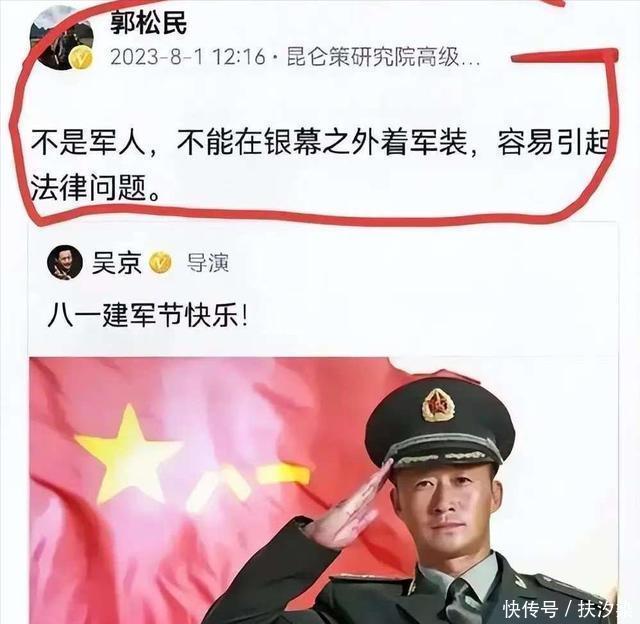This screenshot has height=624, width=640.
Task: Open the 八一建军节快乐! repost text
Action: tap(148, 316)
